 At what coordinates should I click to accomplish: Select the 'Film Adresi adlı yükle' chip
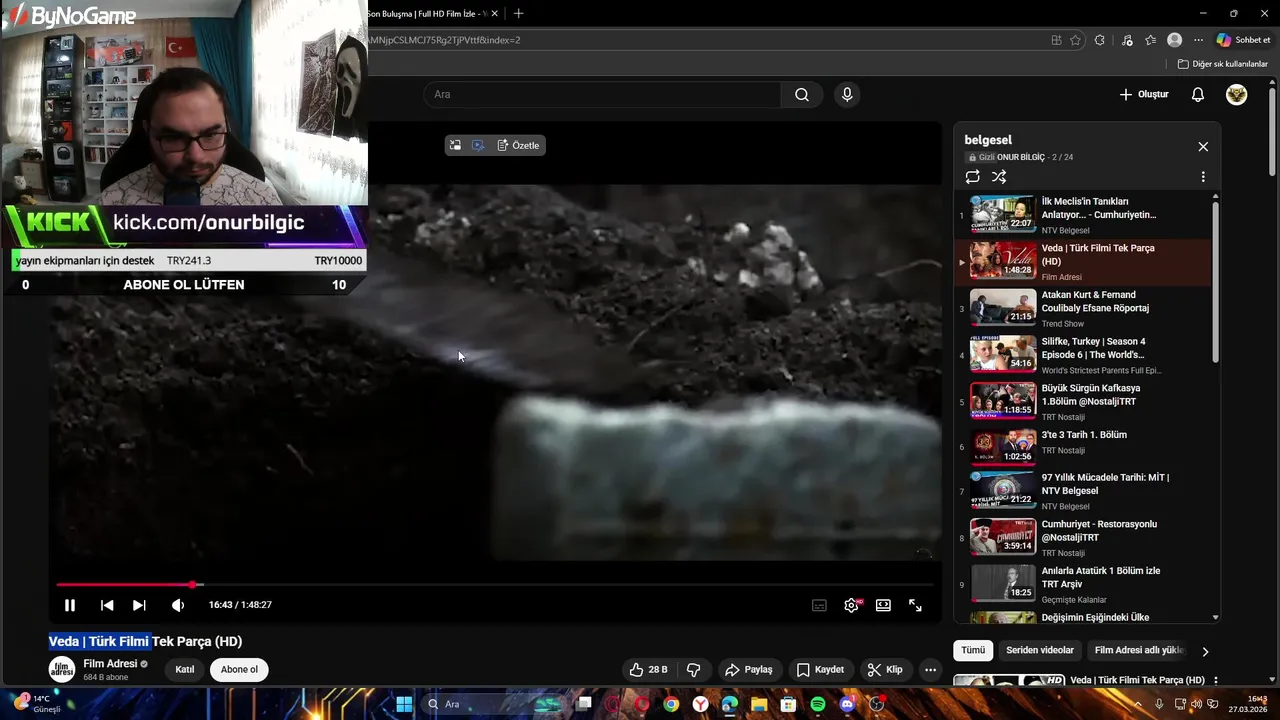(x=1139, y=650)
